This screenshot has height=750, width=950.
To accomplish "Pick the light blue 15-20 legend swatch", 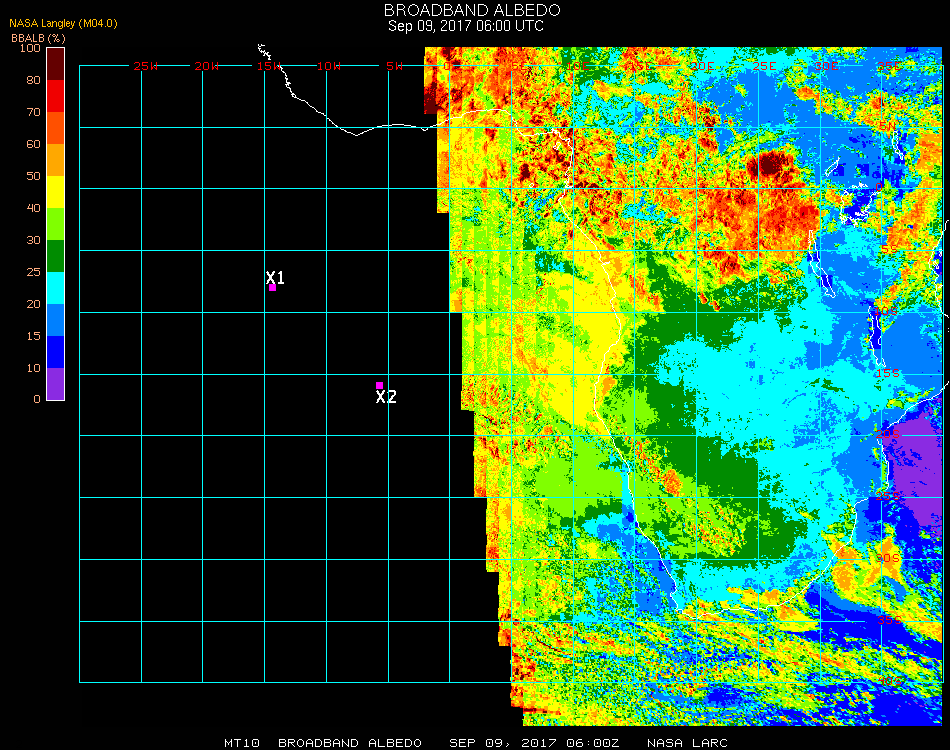I will 56,320.
